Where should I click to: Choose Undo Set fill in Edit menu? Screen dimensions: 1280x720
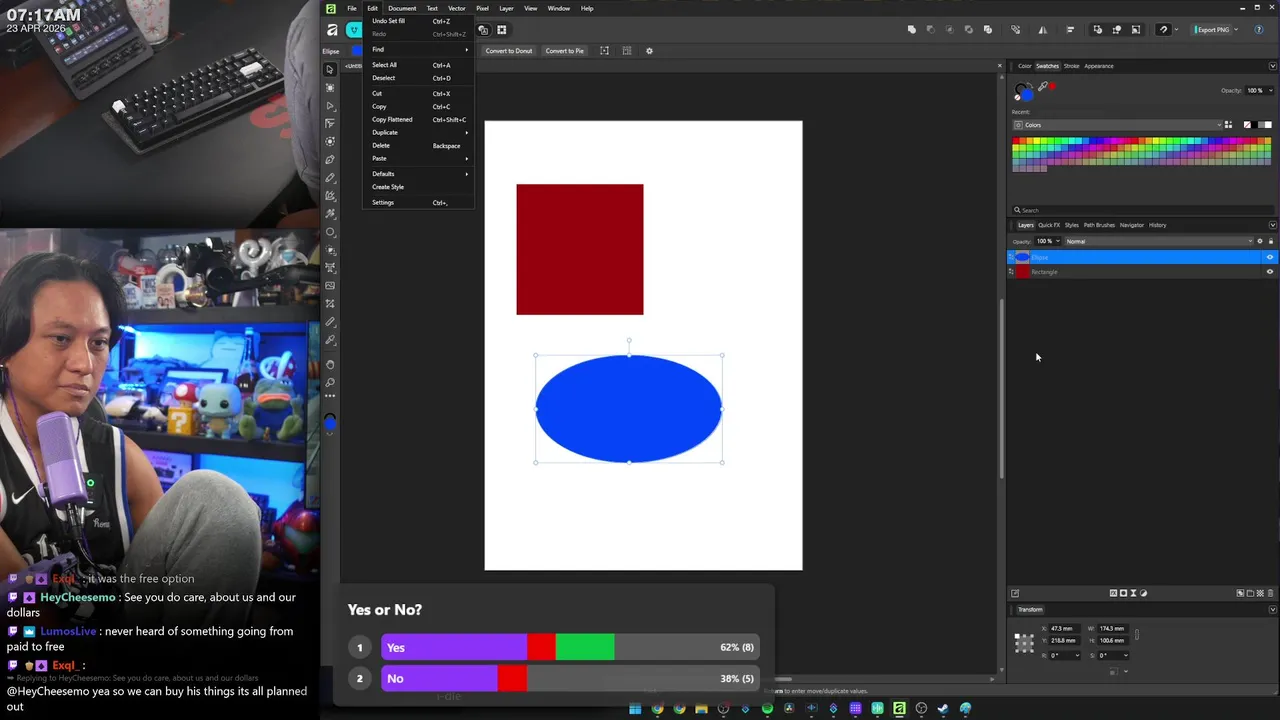(418, 21)
